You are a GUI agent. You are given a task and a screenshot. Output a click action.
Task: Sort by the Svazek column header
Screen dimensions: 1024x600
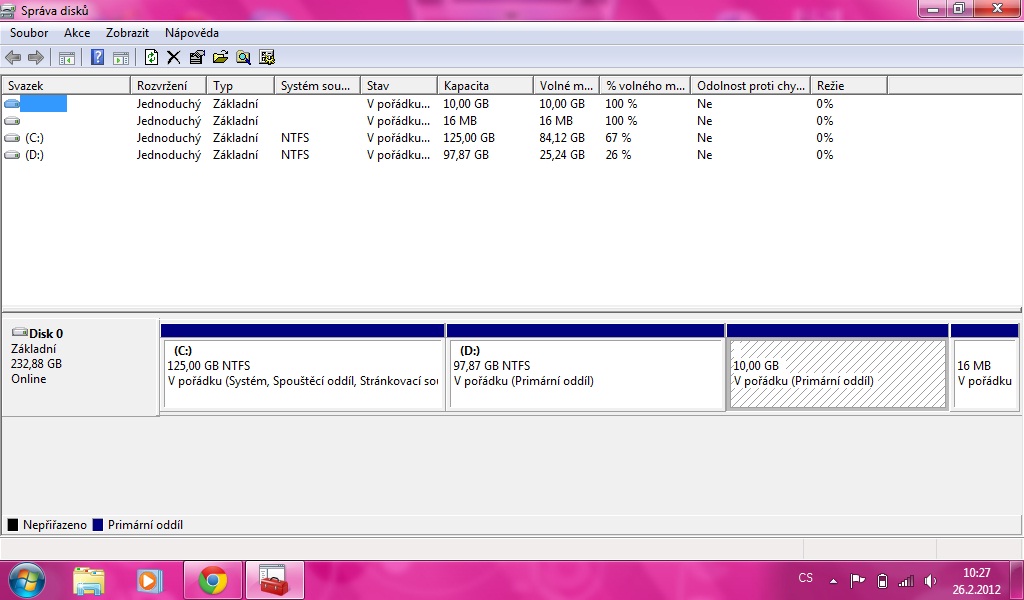(66, 86)
